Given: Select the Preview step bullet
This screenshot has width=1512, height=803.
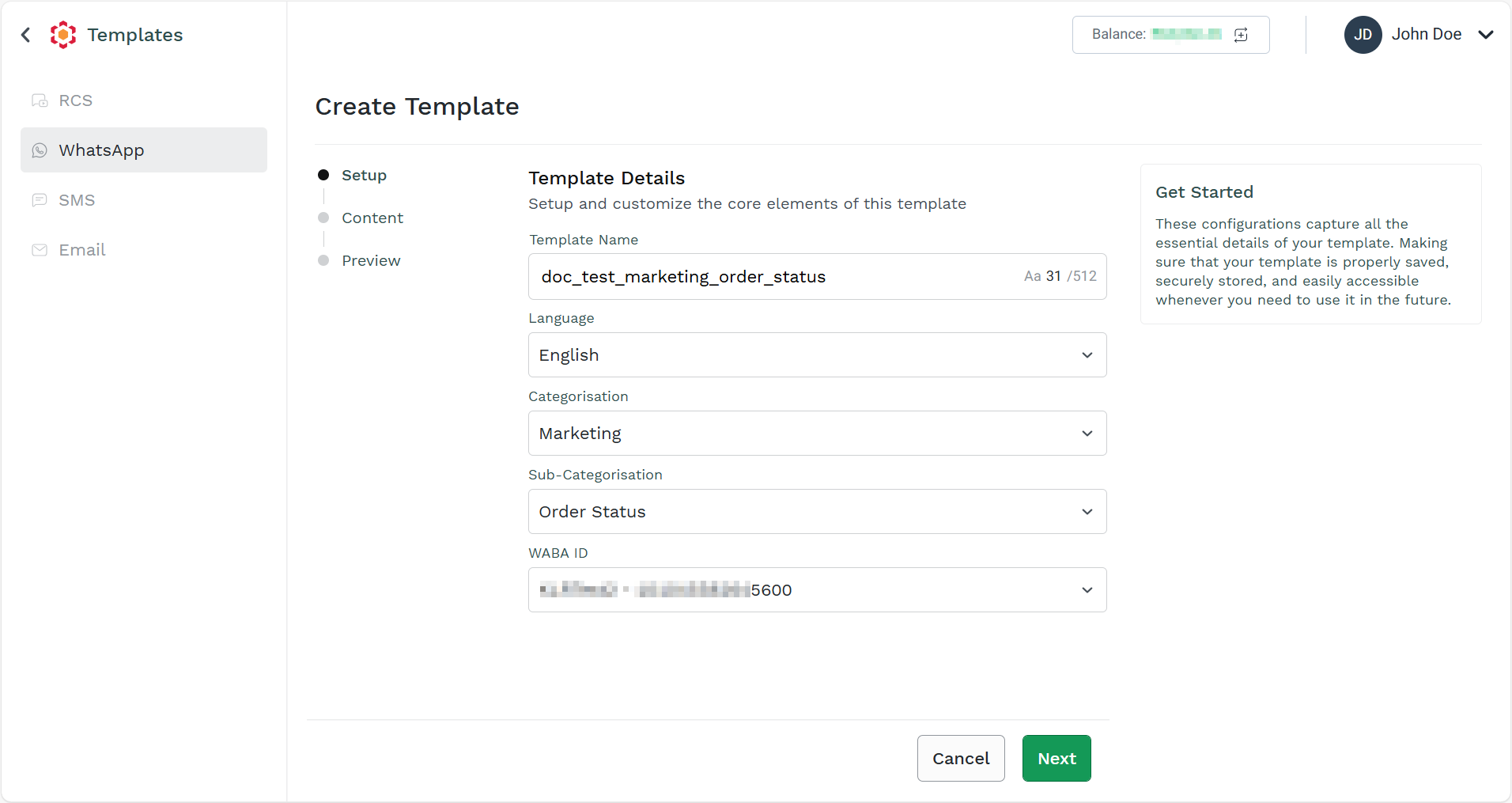Looking at the screenshot, I should [x=323, y=260].
